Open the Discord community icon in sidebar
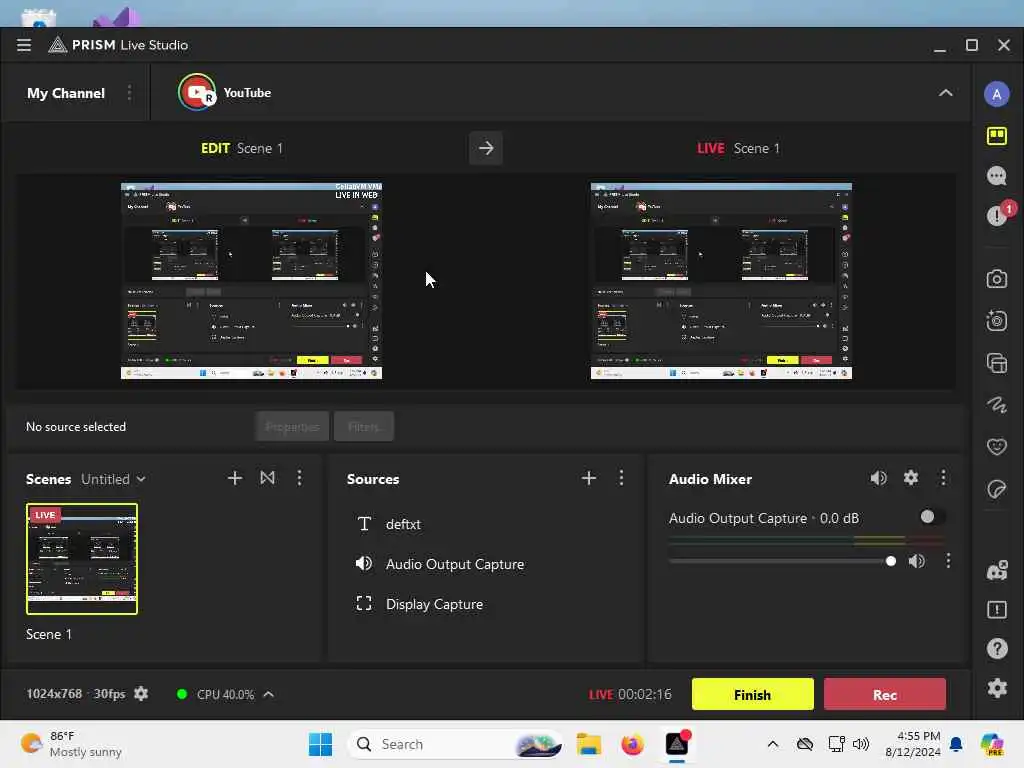The height and width of the screenshot is (768, 1024). coord(997,571)
